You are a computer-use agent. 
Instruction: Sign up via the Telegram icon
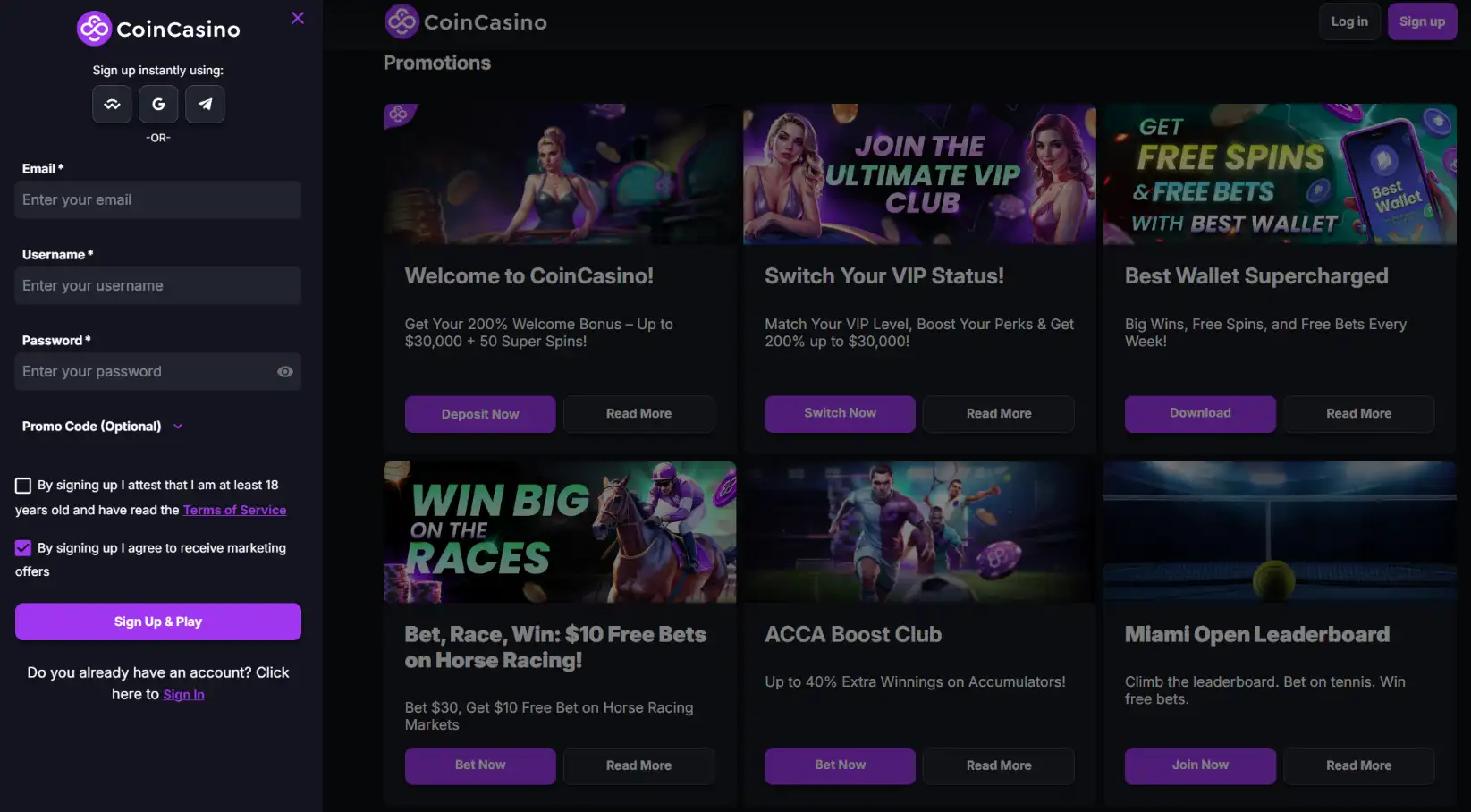coord(205,104)
